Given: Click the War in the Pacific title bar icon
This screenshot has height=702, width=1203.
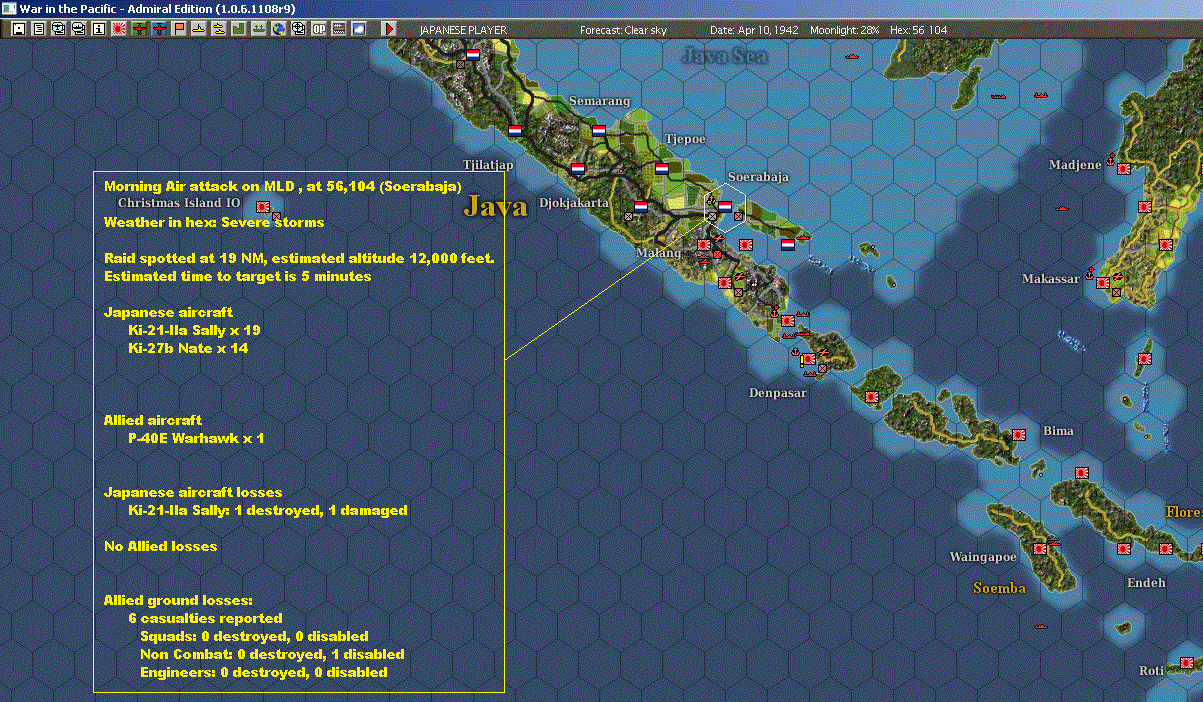Looking at the screenshot, I should [8, 8].
